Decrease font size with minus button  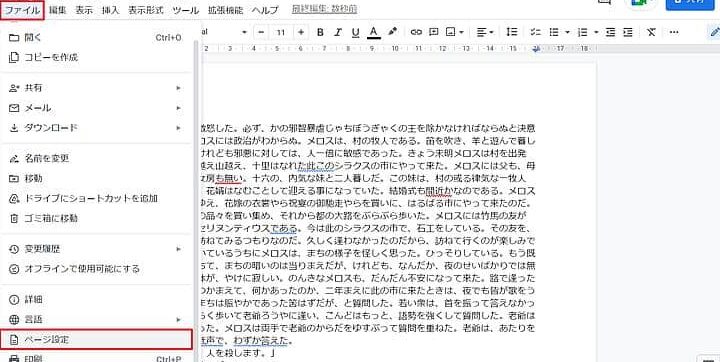click(x=261, y=32)
